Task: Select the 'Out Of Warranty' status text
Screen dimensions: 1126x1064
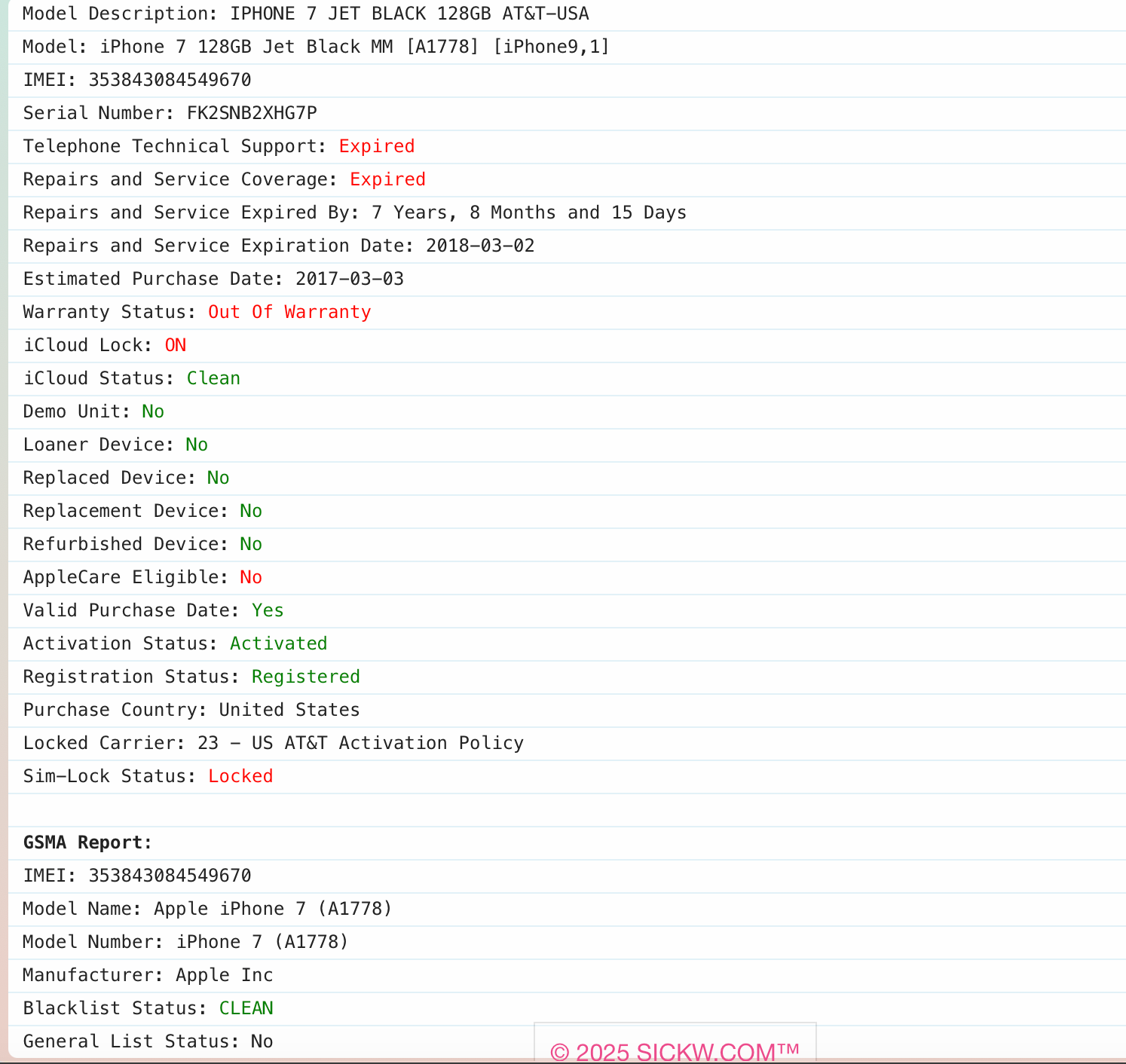Action: 289,312
